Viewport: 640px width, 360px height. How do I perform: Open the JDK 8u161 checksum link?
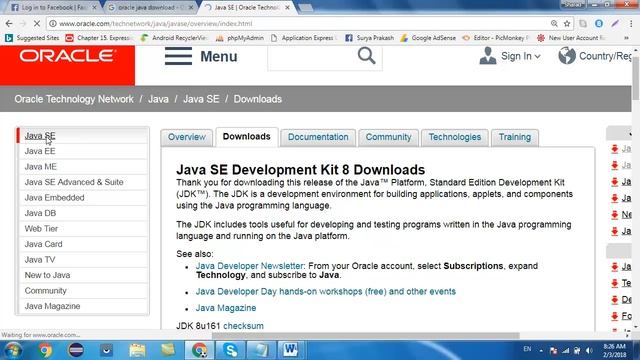[x=243, y=326]
